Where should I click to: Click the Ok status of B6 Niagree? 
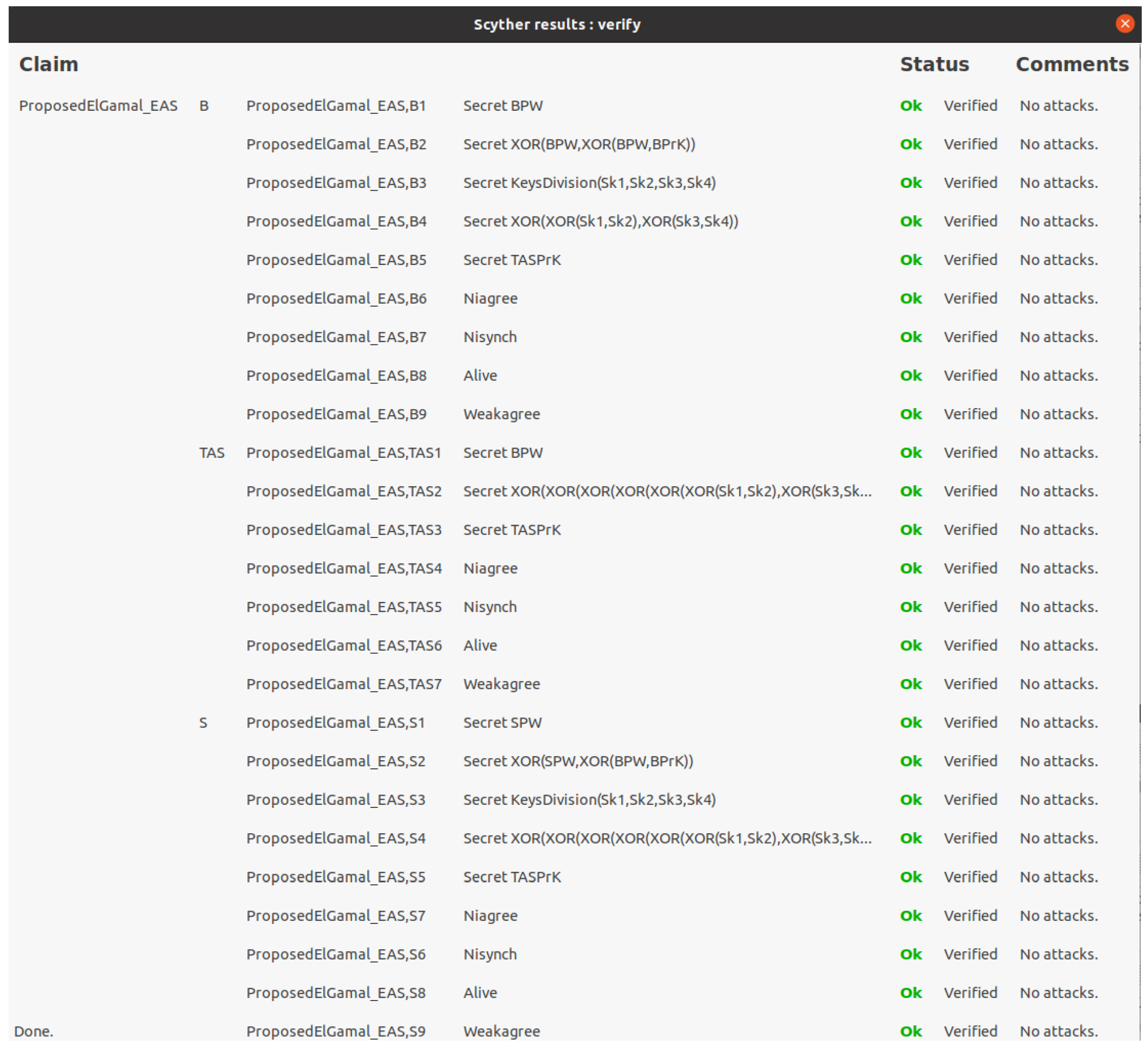pyautogui.click(x=911, y=298)
